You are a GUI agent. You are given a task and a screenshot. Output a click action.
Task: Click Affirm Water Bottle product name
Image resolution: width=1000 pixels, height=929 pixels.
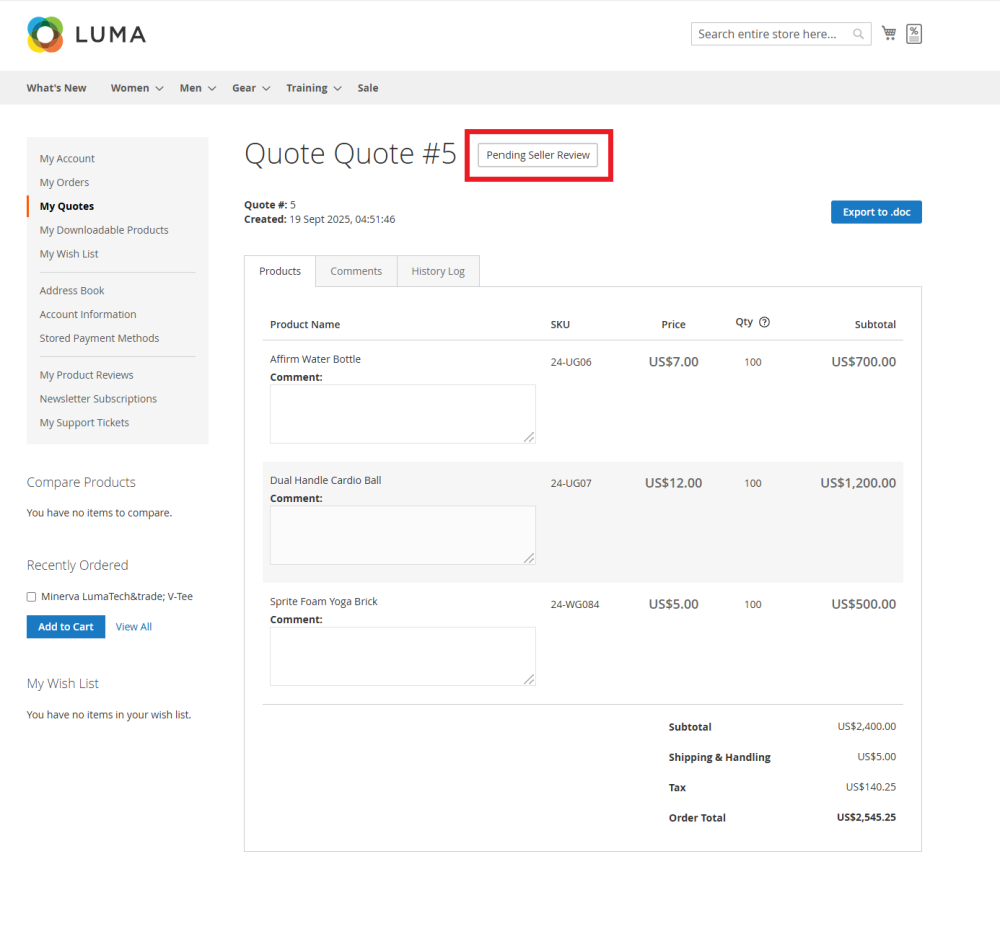pos(315,359)
